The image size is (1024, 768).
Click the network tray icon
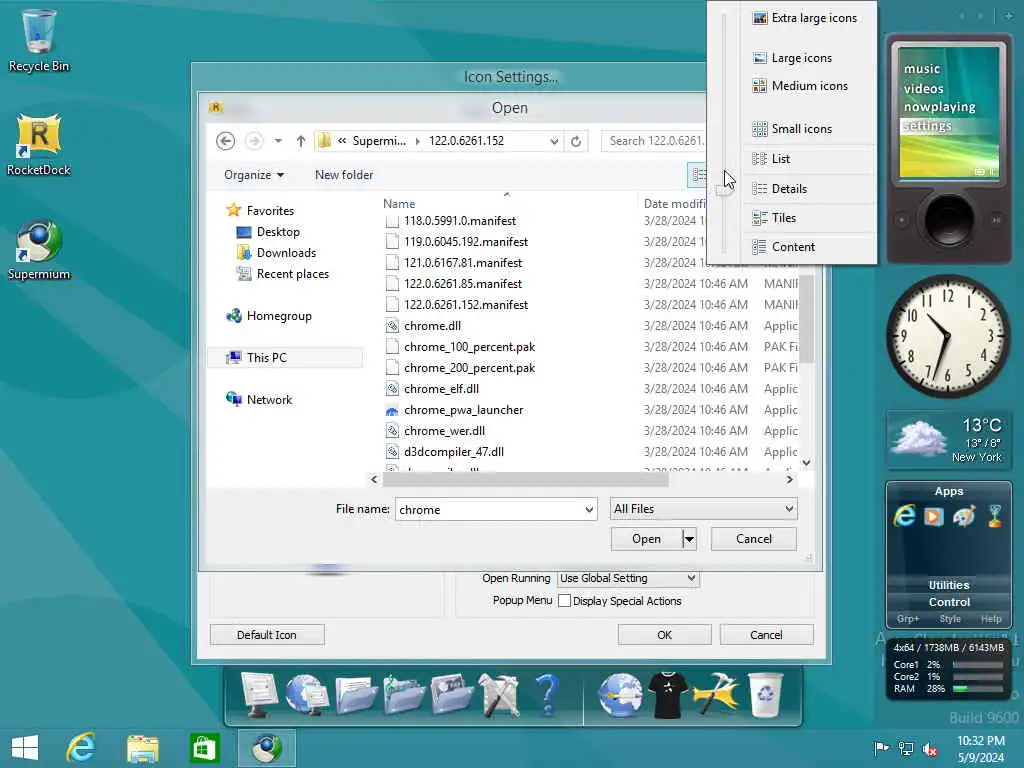[x=906, y=748]
